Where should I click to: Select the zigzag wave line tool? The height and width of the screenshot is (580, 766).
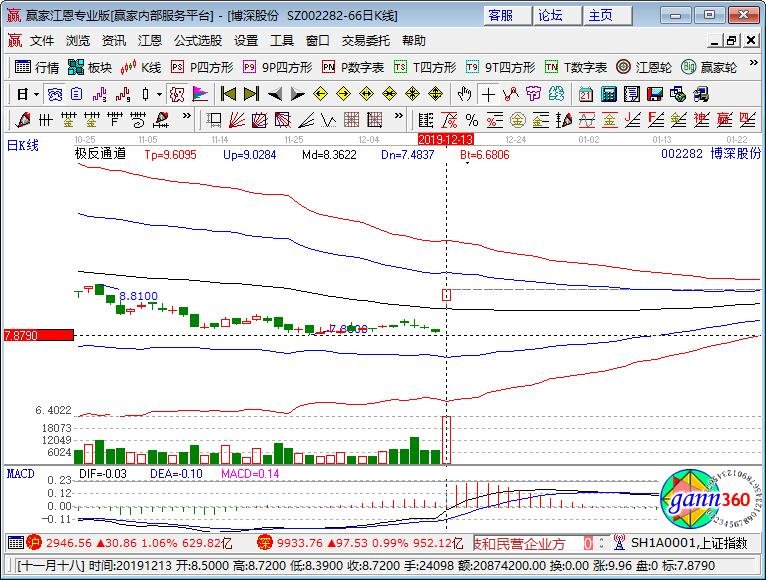(x=329, y=120)
